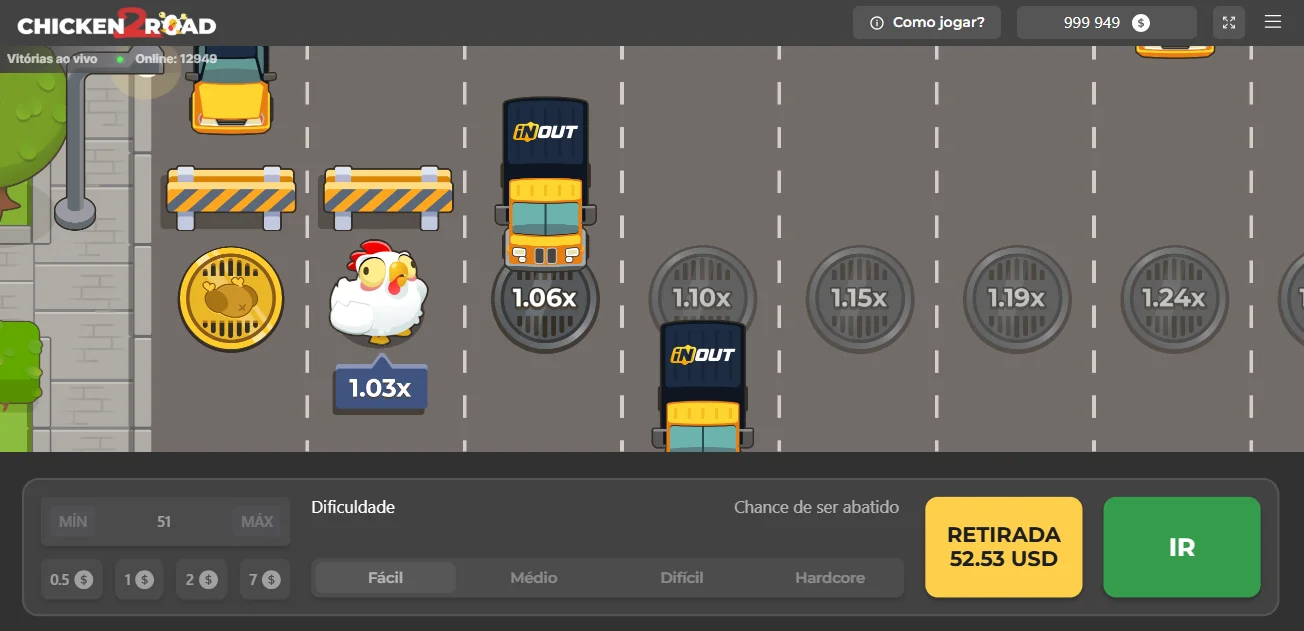Click the info icon in Como jogar?
Screen dimensions: 1304x631
click(877, 23)
